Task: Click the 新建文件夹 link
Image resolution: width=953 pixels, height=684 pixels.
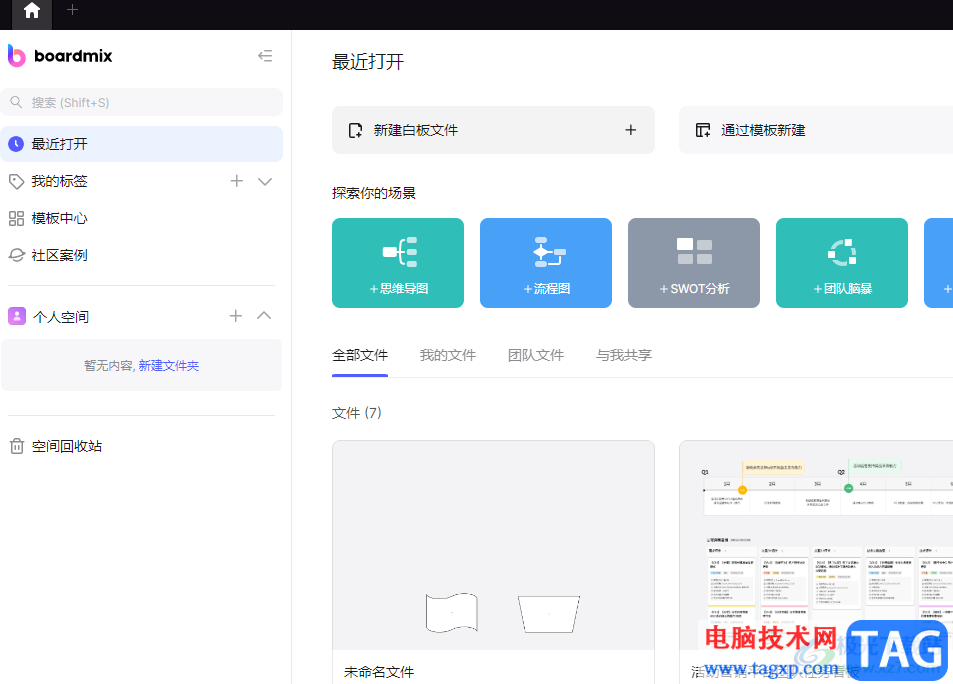Action: [168, 366]
